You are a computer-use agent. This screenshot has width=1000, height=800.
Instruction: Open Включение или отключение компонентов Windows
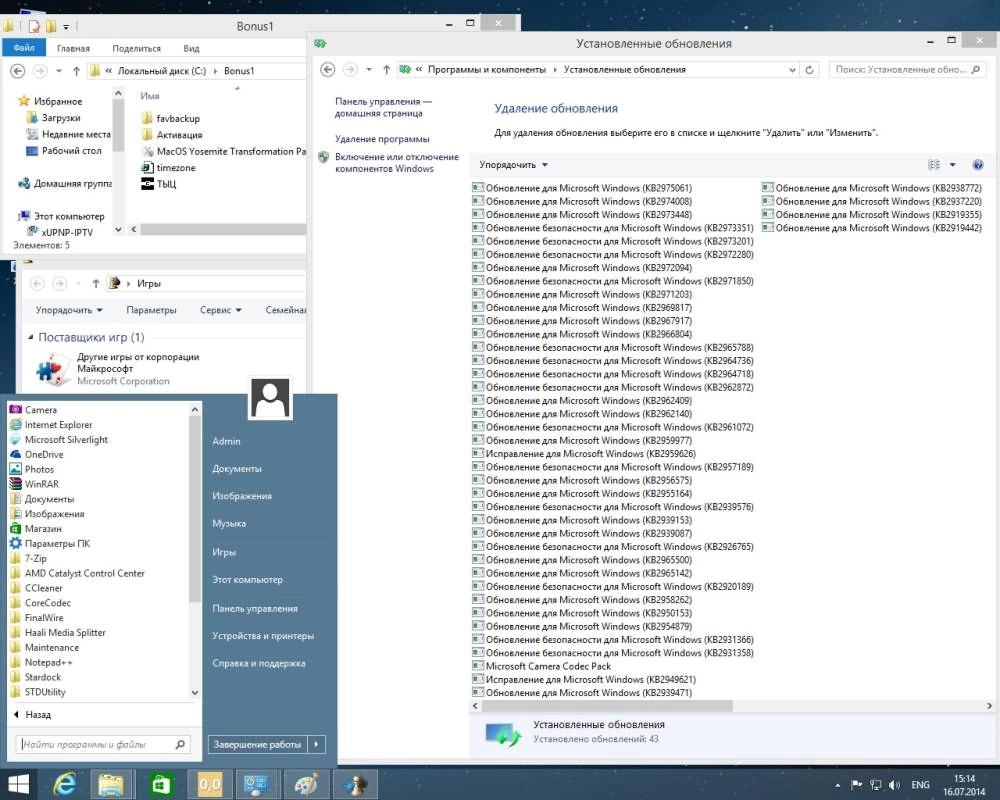click(397, 163)
